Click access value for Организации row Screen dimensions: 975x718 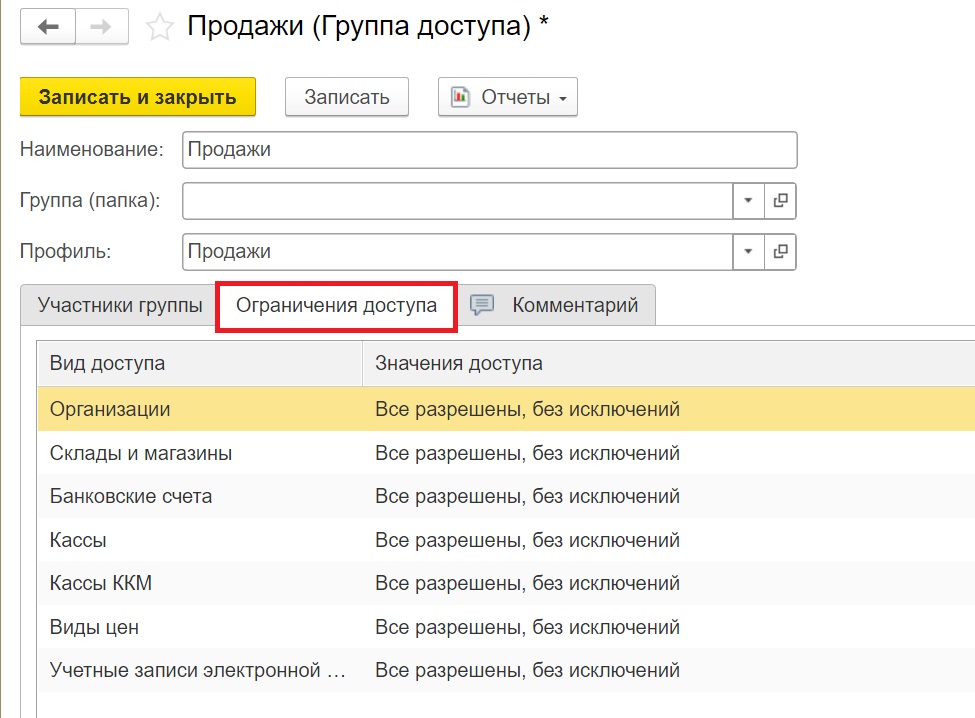[x=527, y=409]
